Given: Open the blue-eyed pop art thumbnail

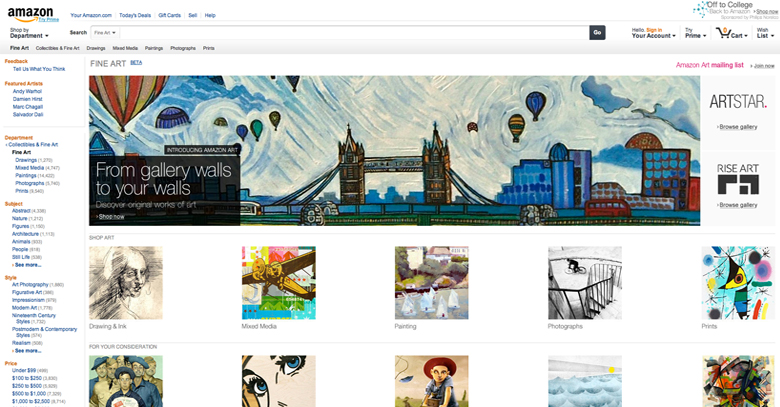Looking at the screenshot, I should point(279,381).
